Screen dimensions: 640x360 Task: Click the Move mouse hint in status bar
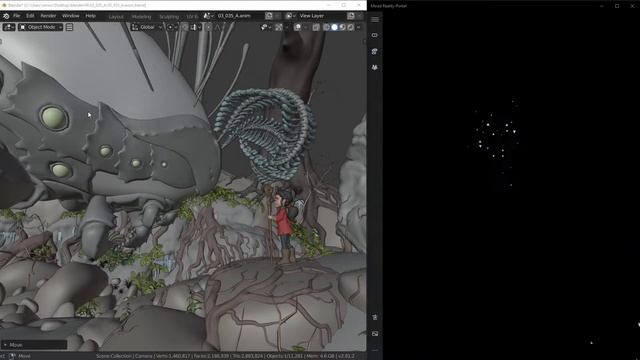pos(20,356)
